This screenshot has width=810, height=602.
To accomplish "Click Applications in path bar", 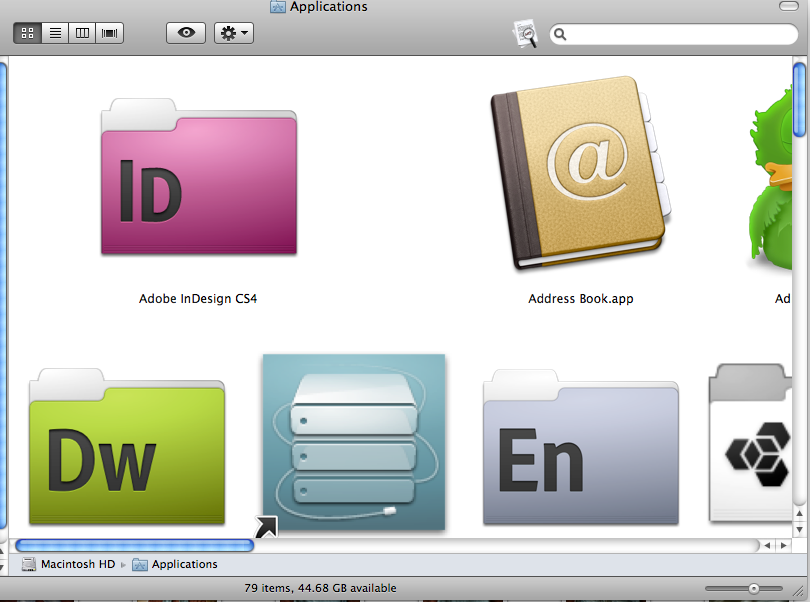I will coord(175,564).
